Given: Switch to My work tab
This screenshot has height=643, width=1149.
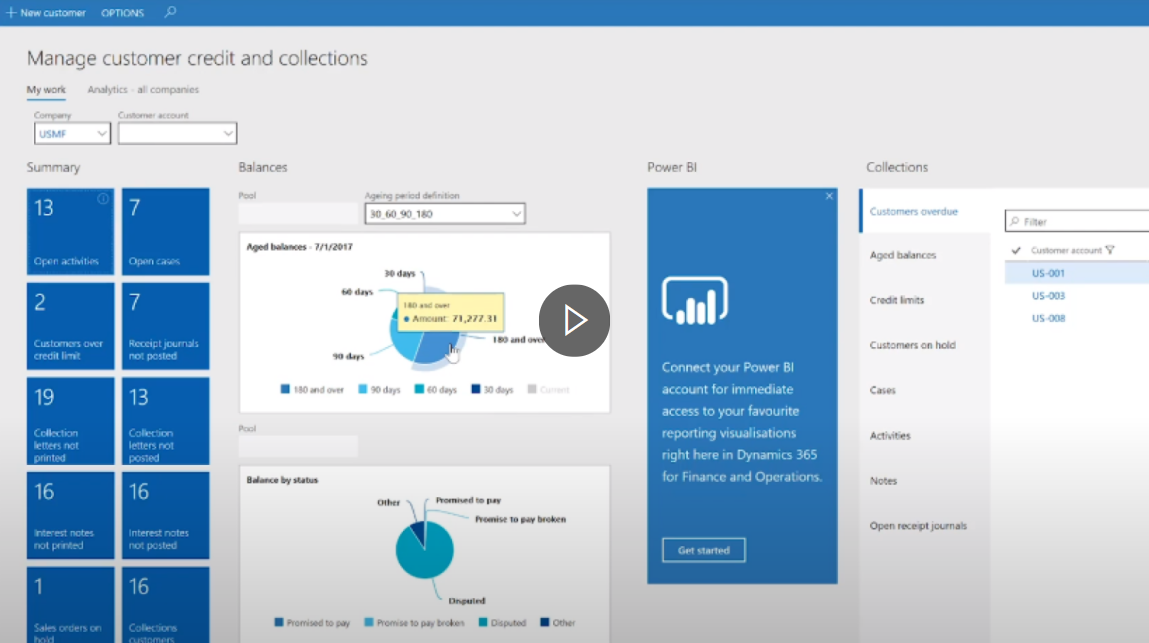Looking at the screenshot, I should tap(46, 89).
